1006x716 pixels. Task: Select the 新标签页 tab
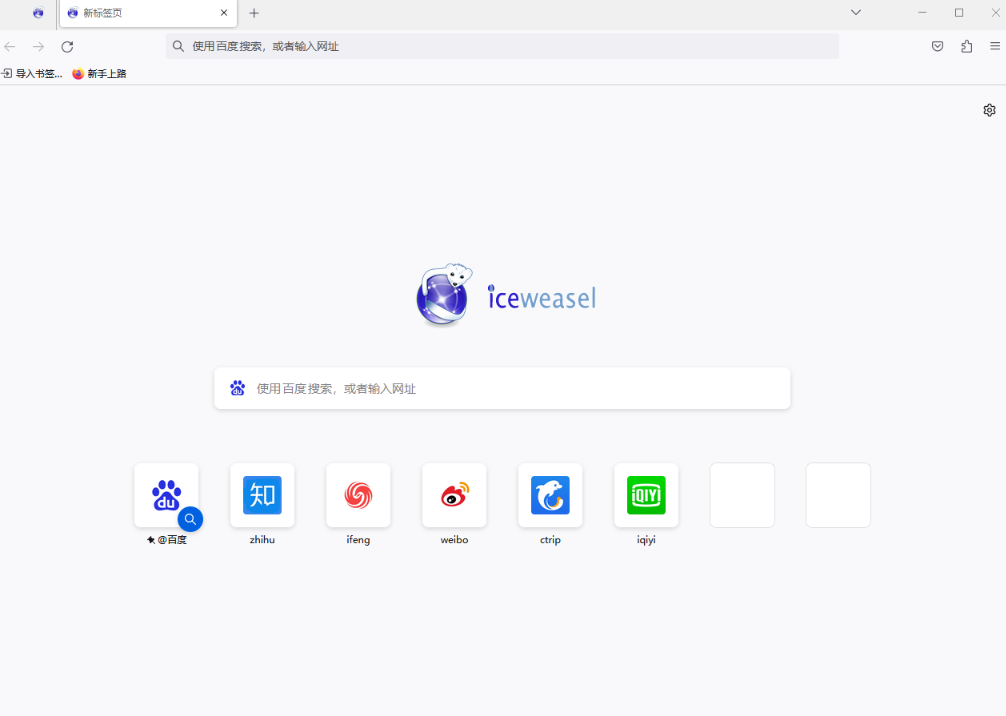pos(148,13)
